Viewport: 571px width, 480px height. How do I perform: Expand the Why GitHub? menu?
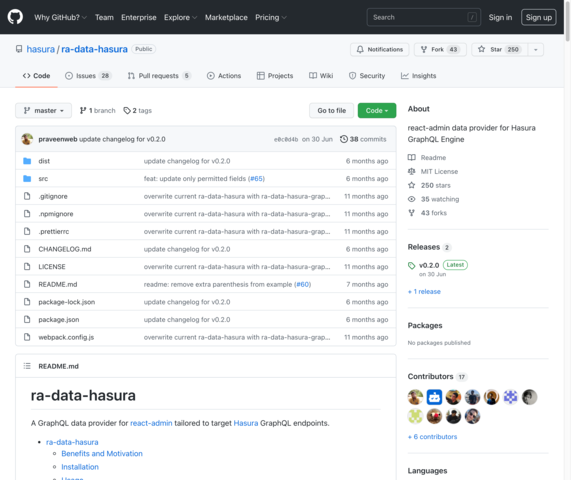60,17
